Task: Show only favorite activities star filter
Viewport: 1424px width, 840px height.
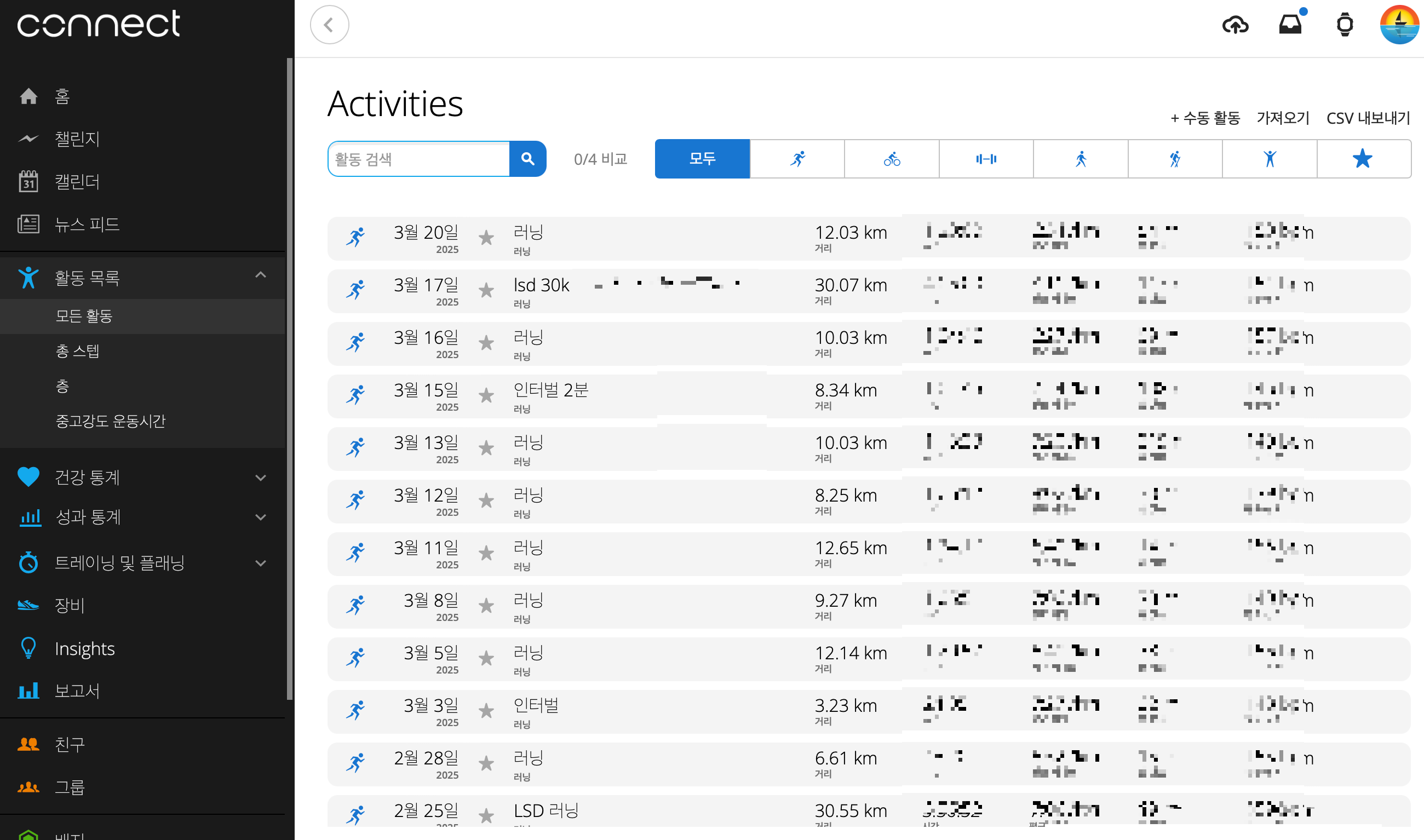Action: point(1363,159)
